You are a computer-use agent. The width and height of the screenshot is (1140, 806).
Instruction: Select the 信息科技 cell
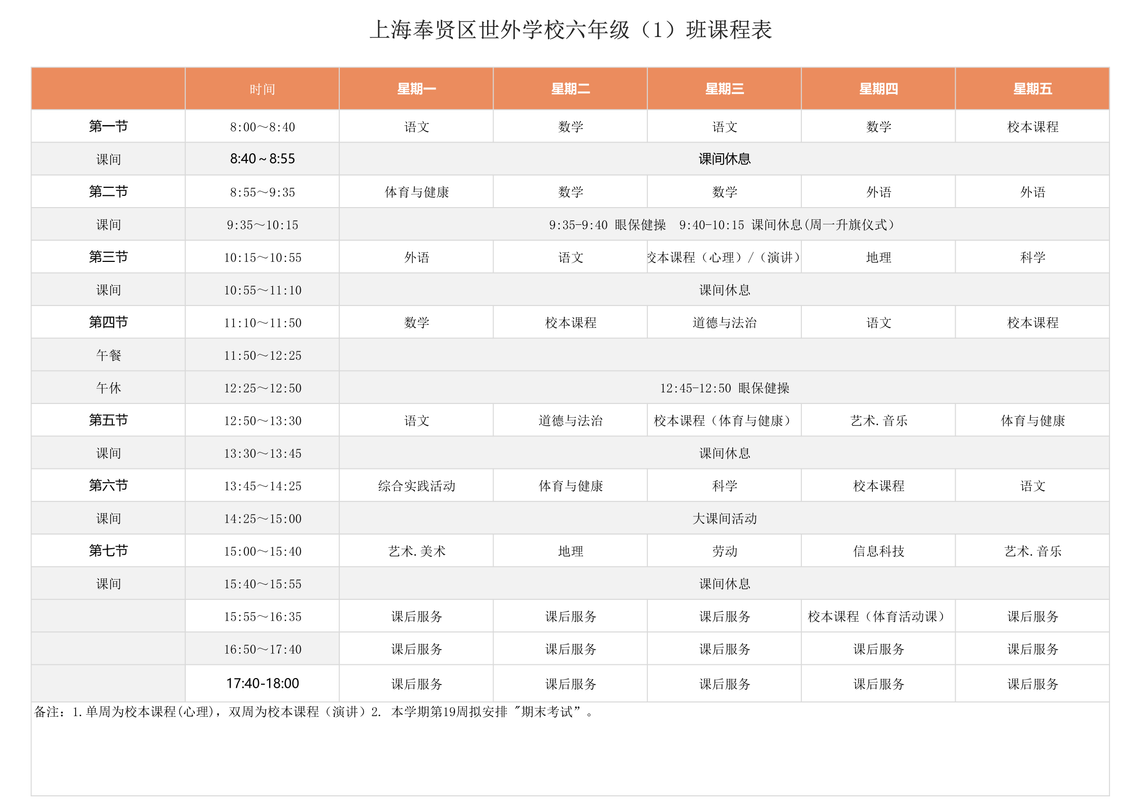878,551
